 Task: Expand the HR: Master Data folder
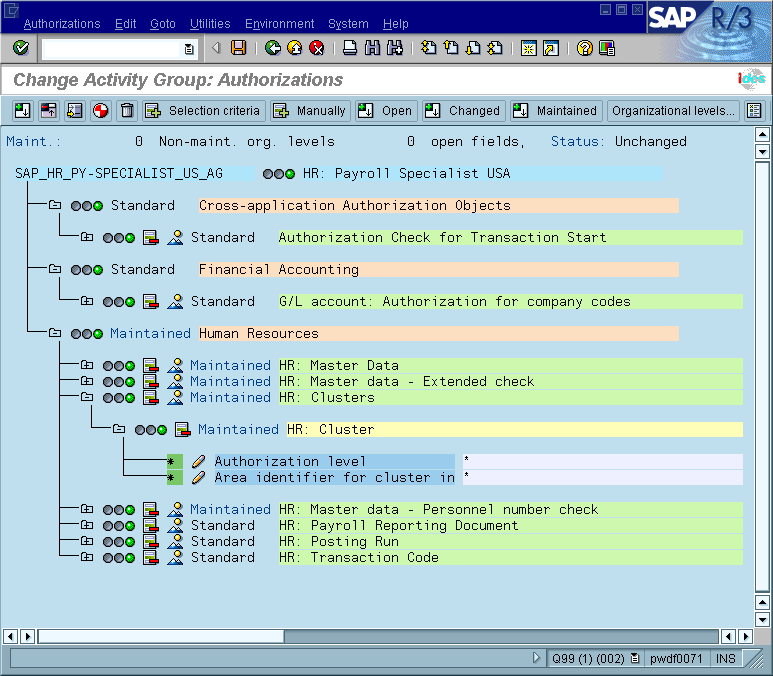87,366
